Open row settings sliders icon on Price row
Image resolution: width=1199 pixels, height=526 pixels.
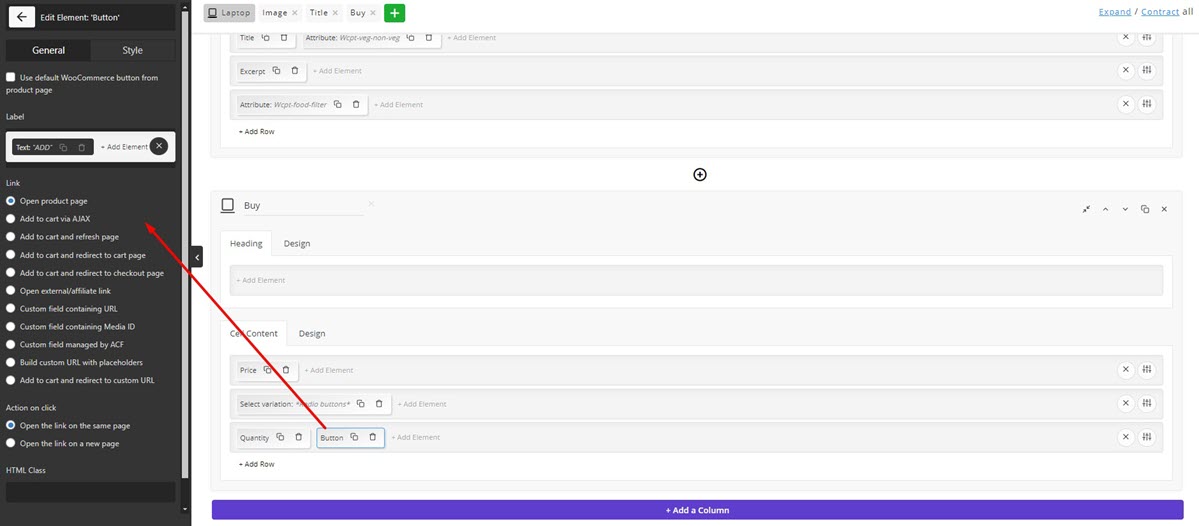click(1147, 370)
